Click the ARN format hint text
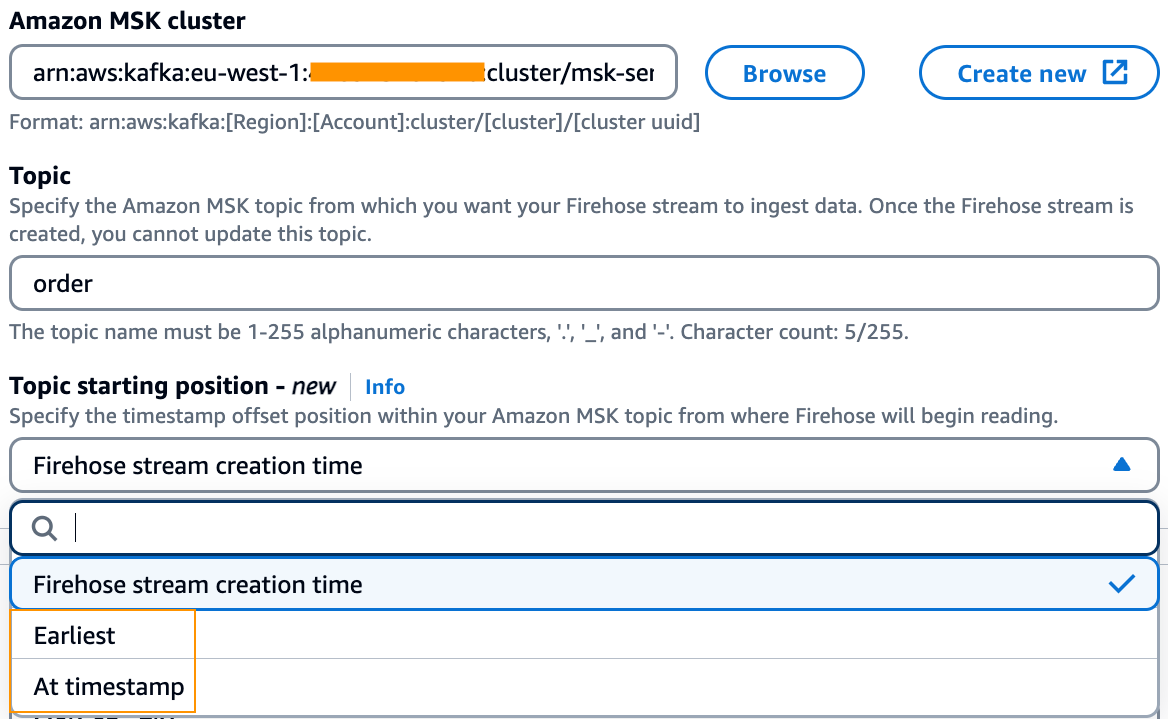 (x=355, y=121)
